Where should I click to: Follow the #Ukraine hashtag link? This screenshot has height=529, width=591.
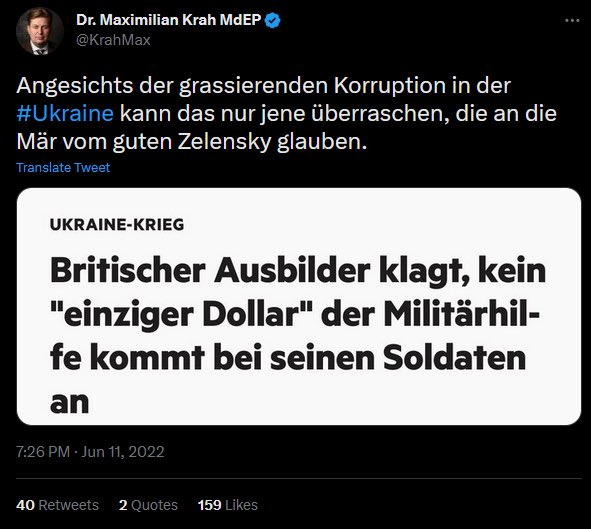65,113
